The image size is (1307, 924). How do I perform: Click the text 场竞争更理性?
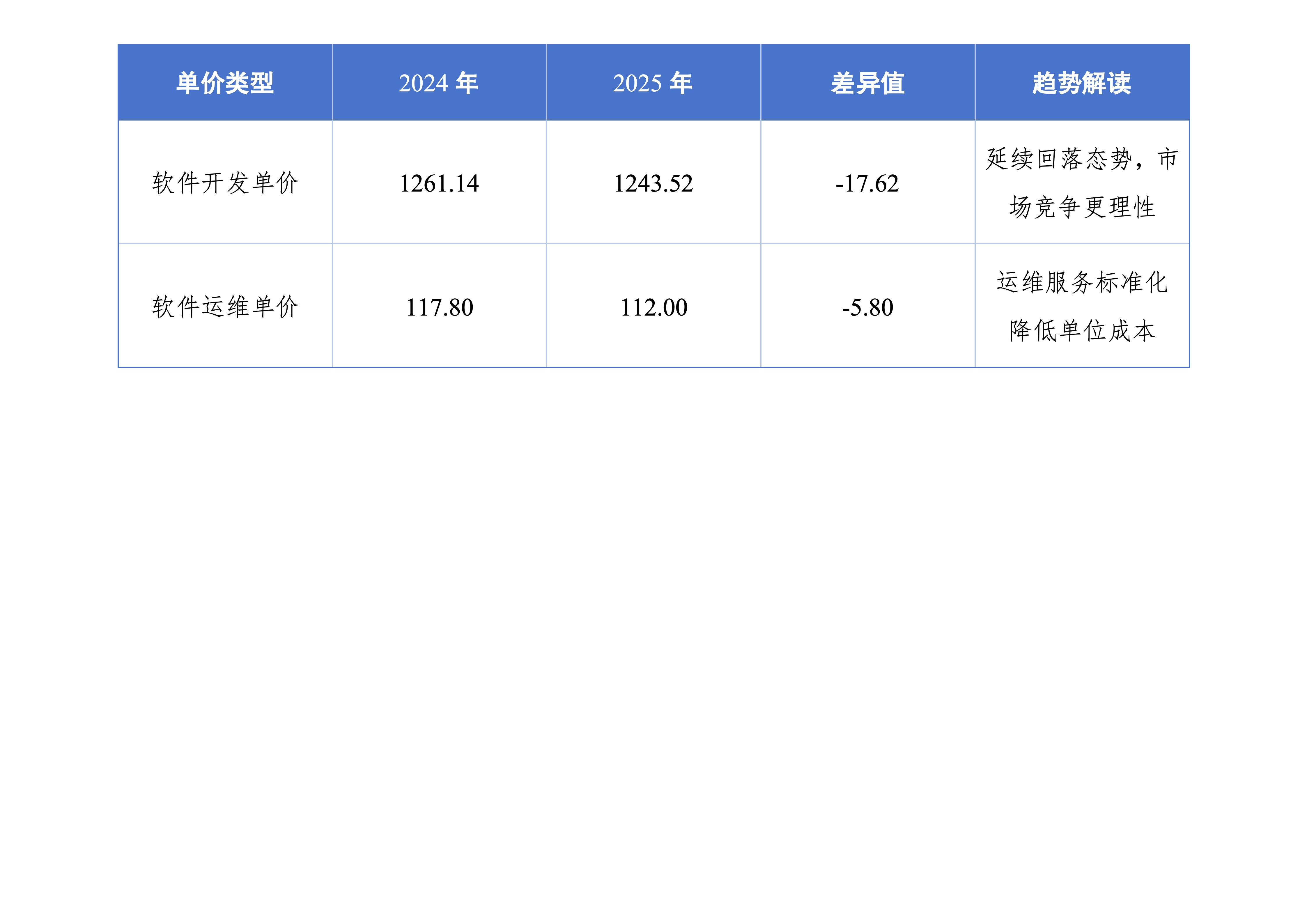(1082, 207)
